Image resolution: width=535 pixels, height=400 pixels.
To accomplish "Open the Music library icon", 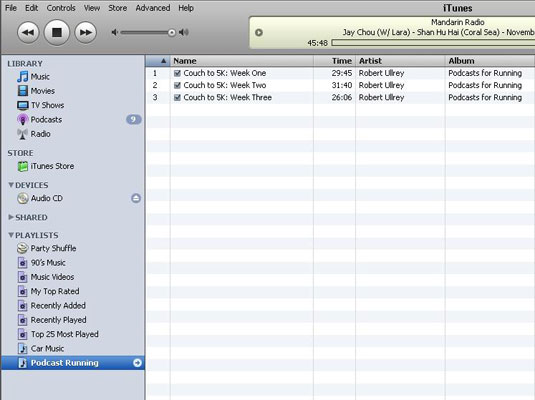I will pos(23,76).
